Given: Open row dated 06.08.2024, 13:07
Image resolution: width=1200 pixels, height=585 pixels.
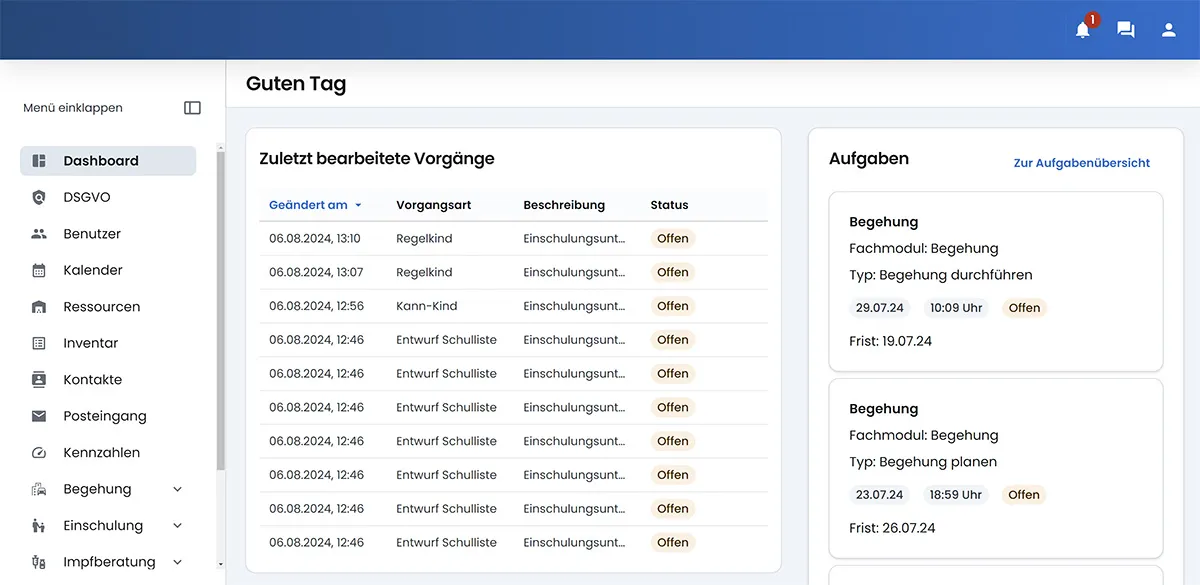Looking at the screenshot, I should (x=513, y=272).
